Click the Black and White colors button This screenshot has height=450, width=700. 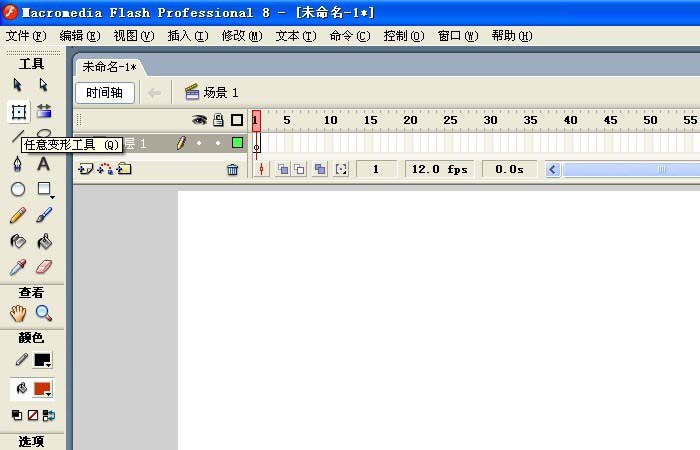click(17, 416)
